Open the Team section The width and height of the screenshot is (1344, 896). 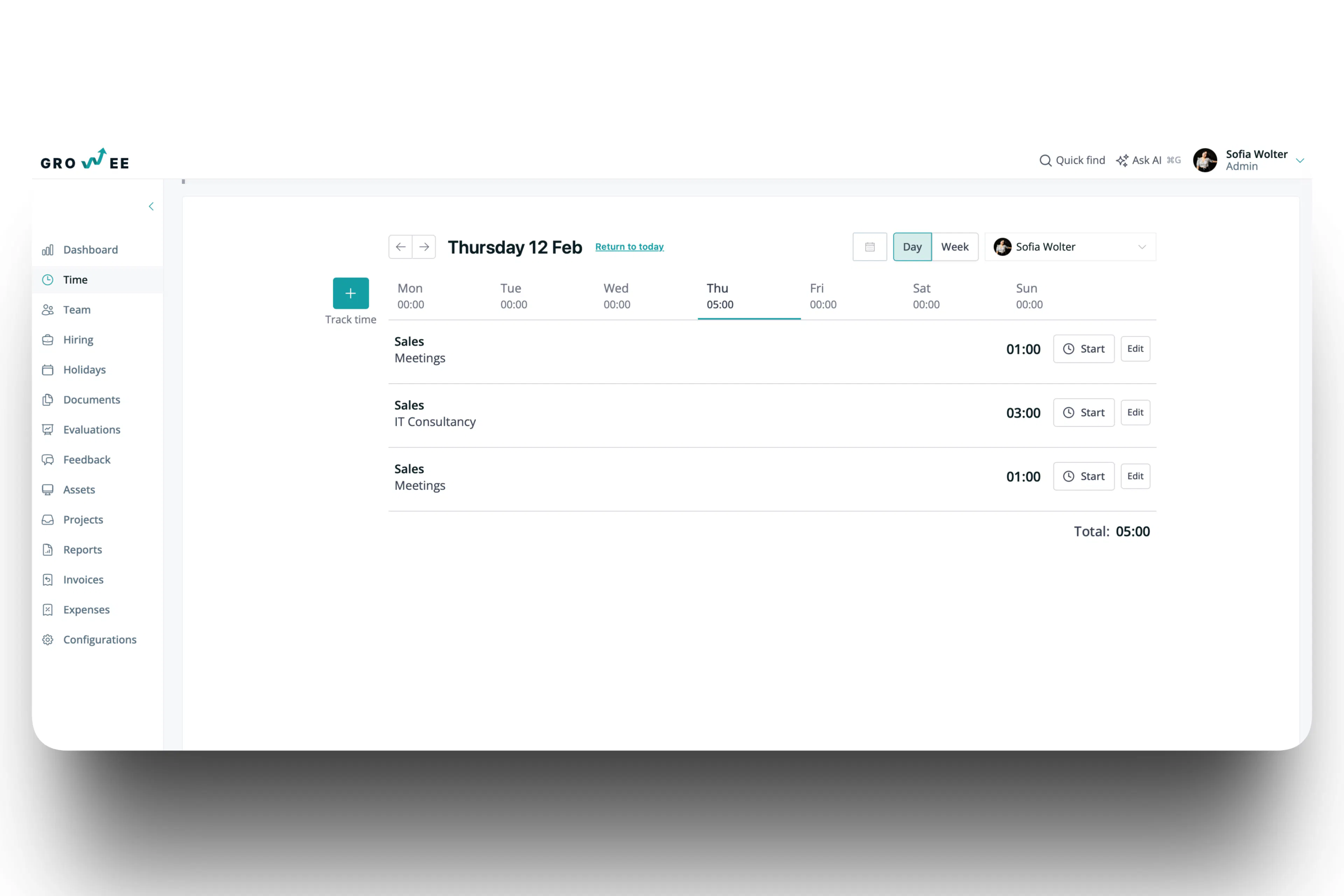[77, 309]
